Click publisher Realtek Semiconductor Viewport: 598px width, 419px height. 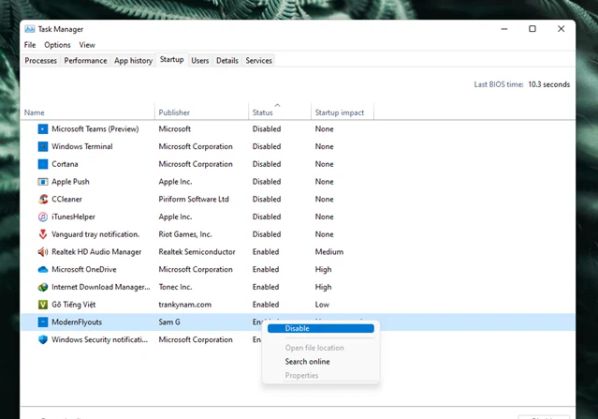coord(197,252)
